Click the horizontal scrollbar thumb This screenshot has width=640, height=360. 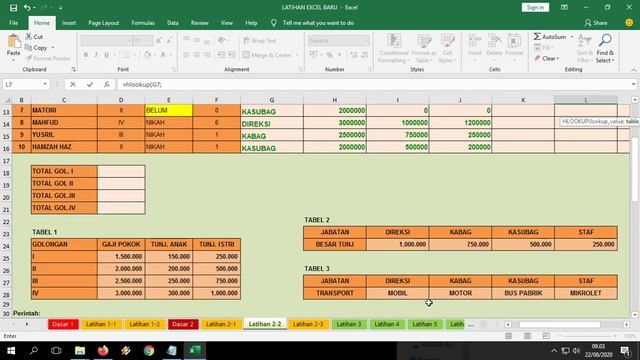560,324
